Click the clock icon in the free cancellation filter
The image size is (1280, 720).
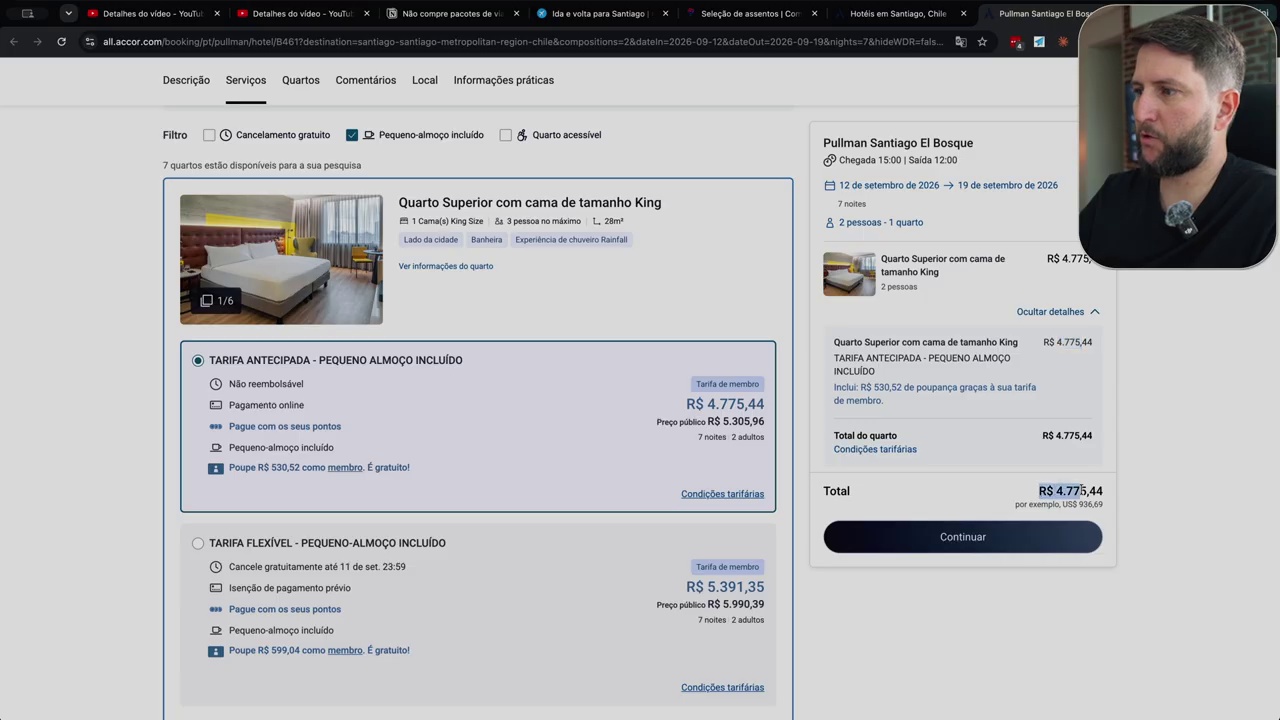pyautogui.click(x=226, y=135)
